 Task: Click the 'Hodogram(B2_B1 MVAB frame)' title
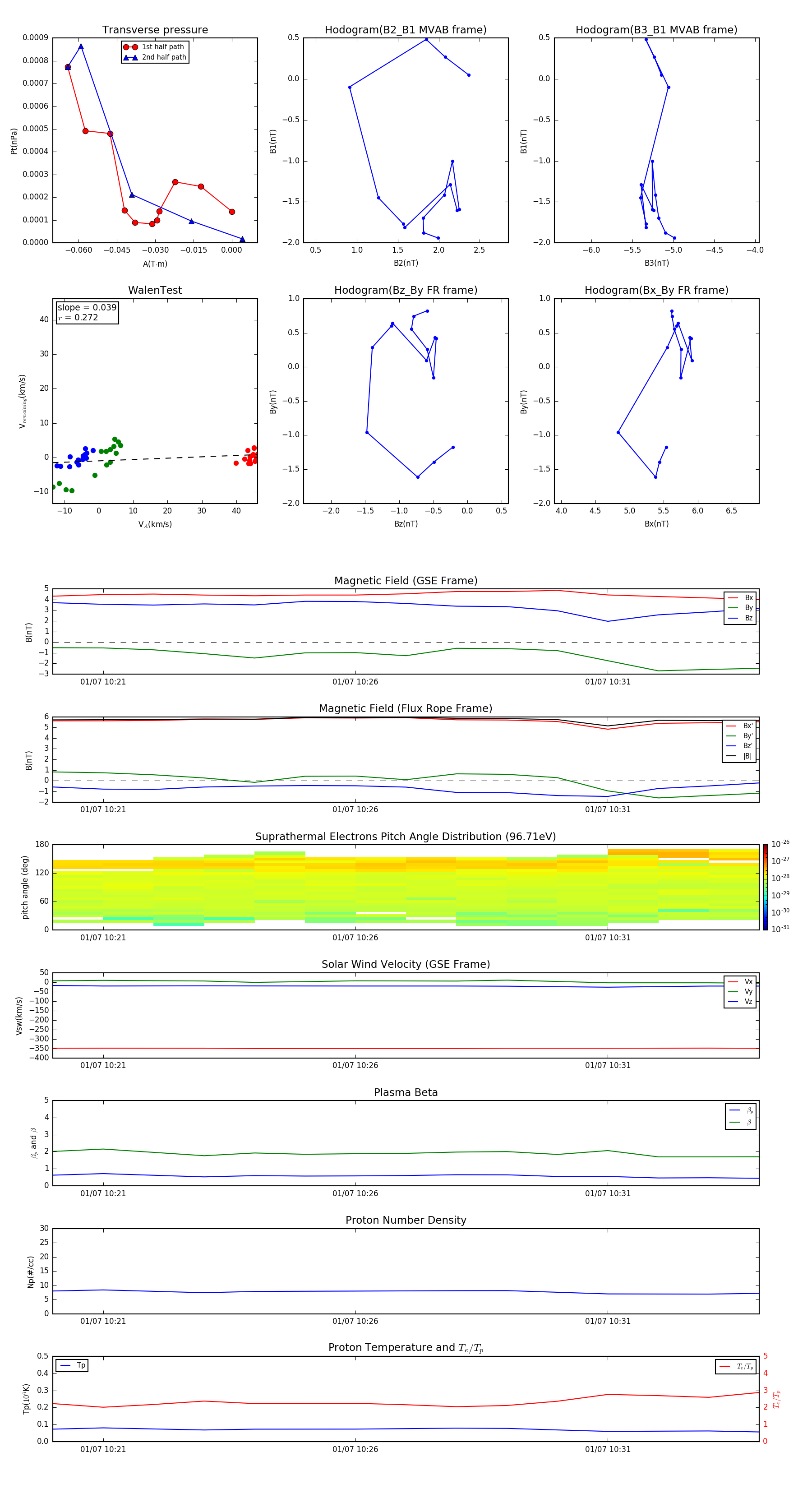(406, 30)
